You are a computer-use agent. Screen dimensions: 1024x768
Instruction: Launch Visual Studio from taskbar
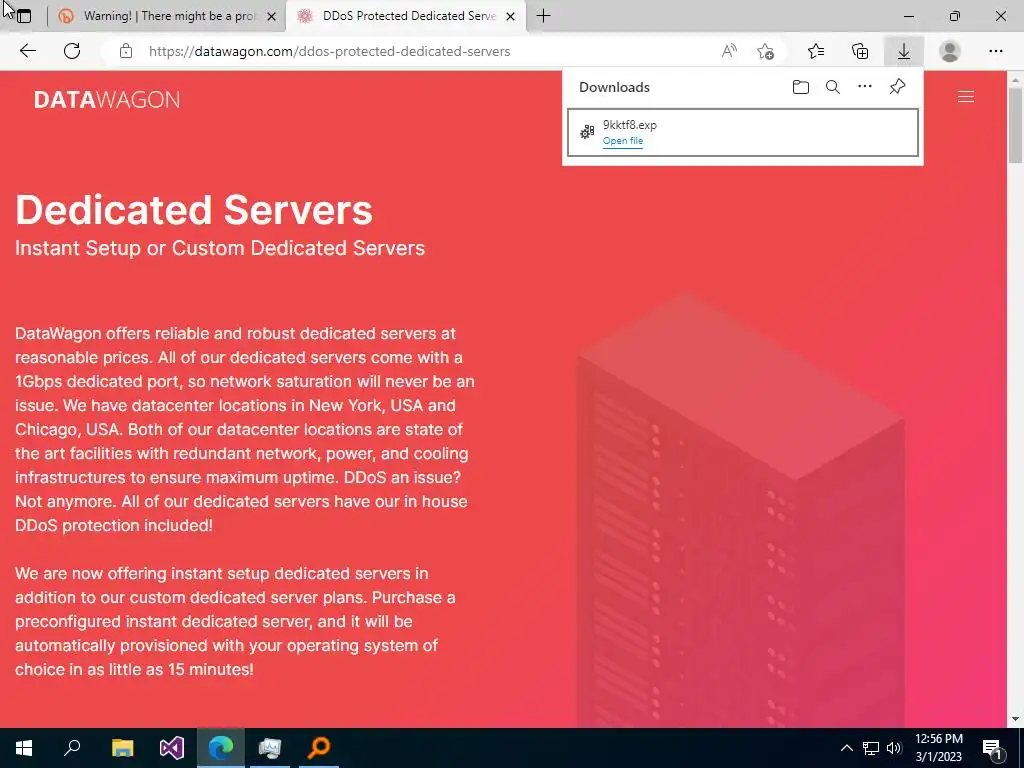tap(172, 748)
